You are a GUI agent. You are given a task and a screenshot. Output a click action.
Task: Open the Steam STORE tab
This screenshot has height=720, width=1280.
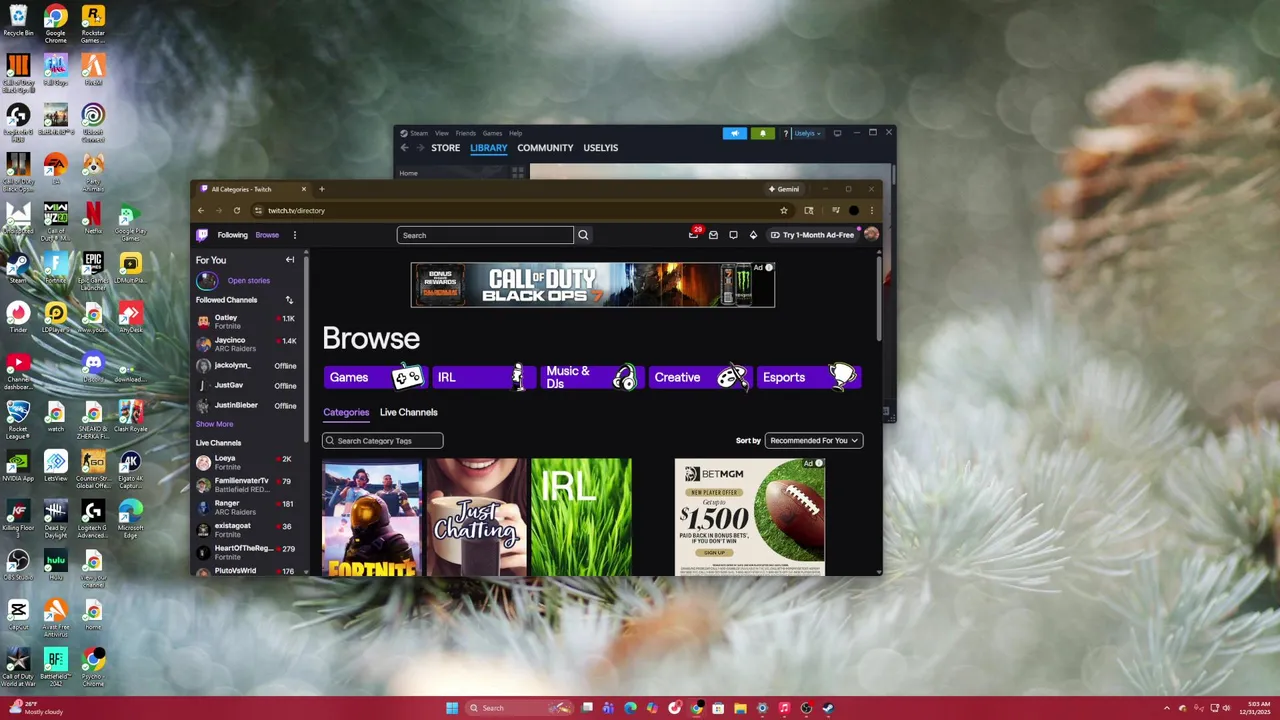(x=446, y=148)
